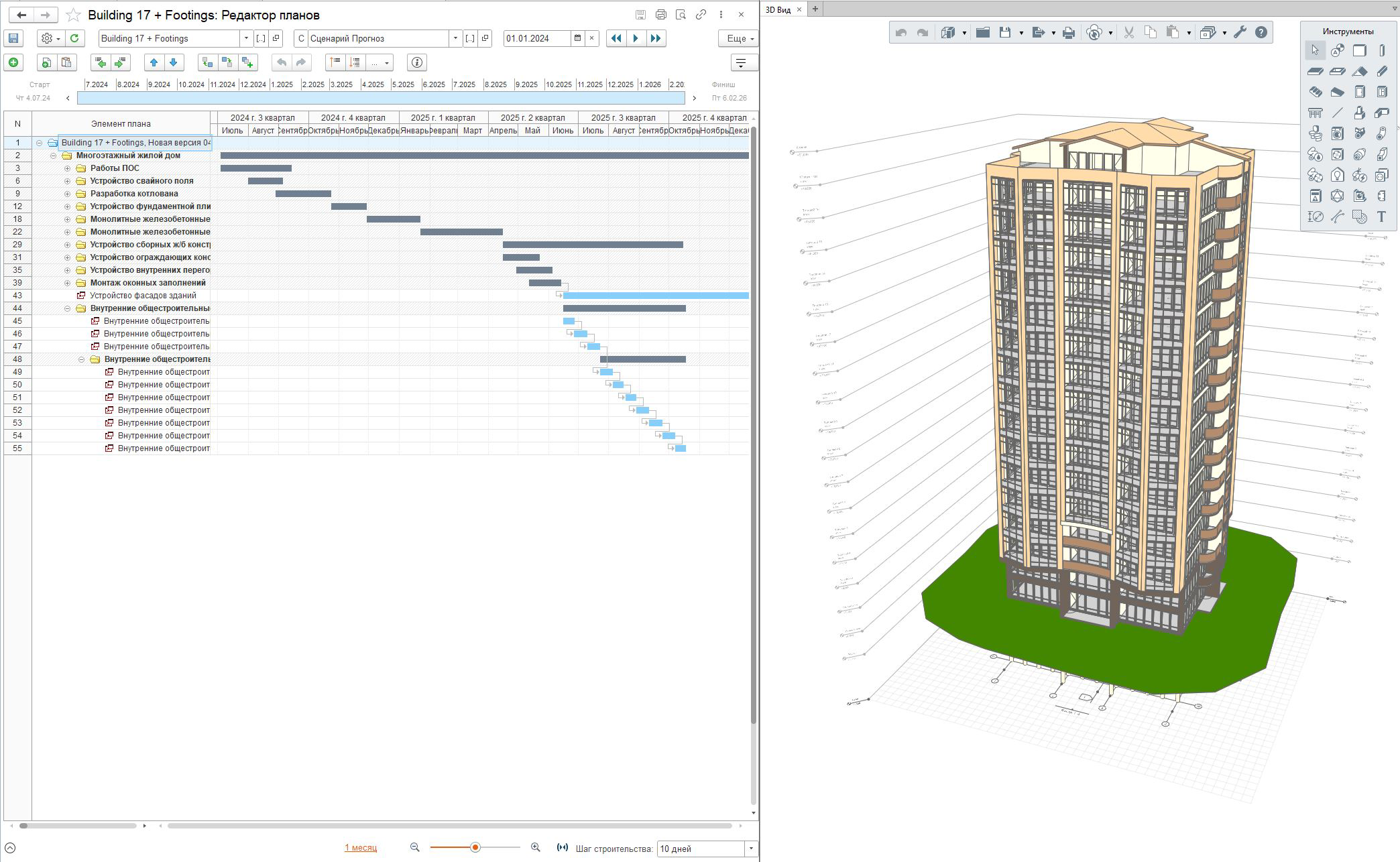Collapse Внутренние общестроительные group row 44

pos(67,308)
